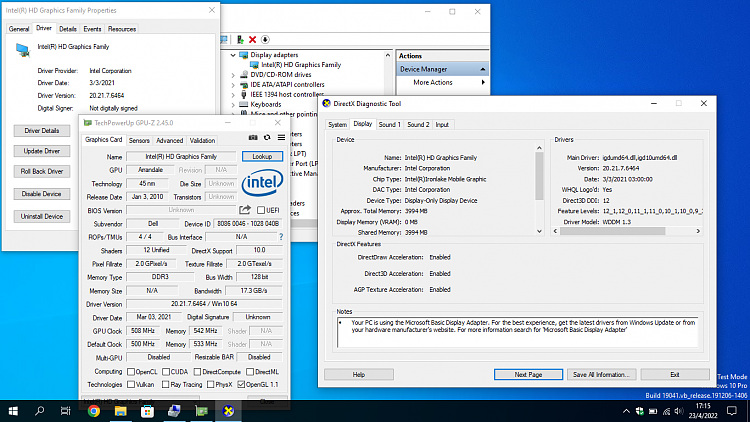
Task: Open Task View from the taskbar
Action: coord(66,411)
